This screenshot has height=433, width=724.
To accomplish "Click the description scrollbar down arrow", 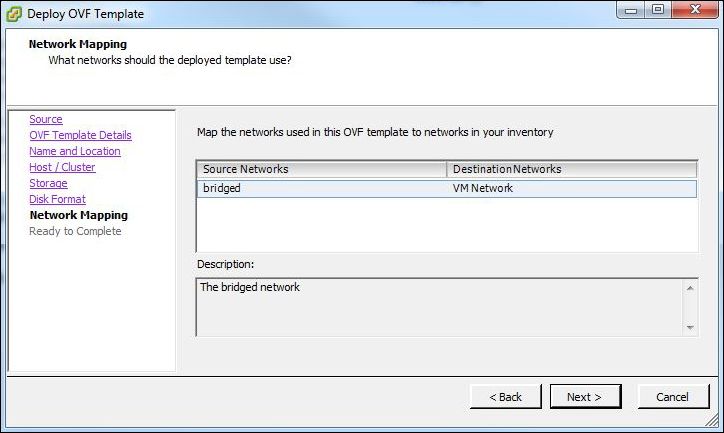I will pos(690,327).
